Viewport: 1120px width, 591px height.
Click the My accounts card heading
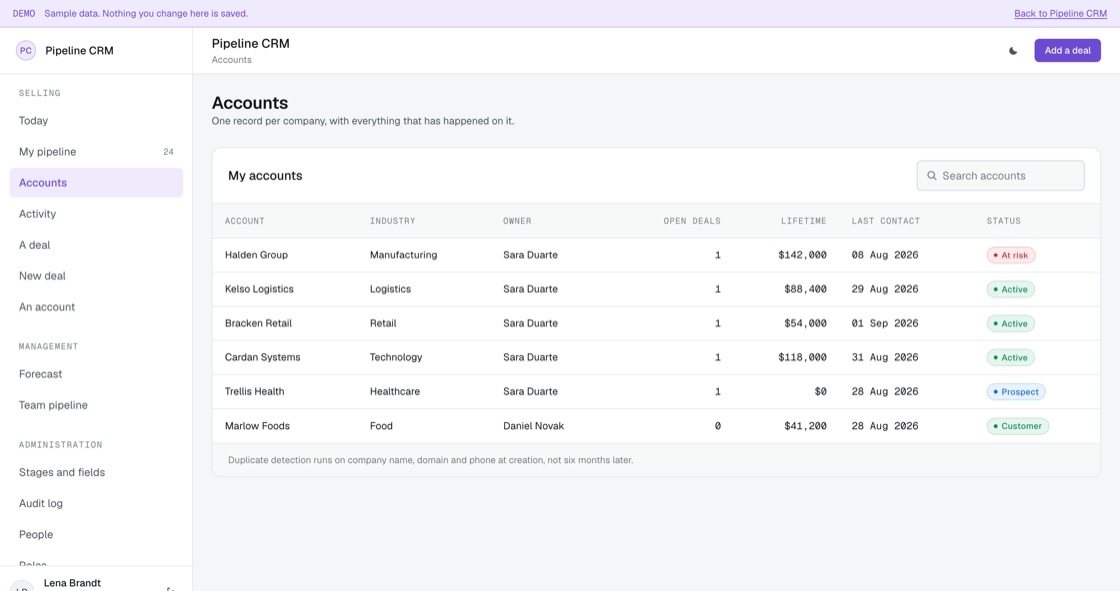pos(265,176)
